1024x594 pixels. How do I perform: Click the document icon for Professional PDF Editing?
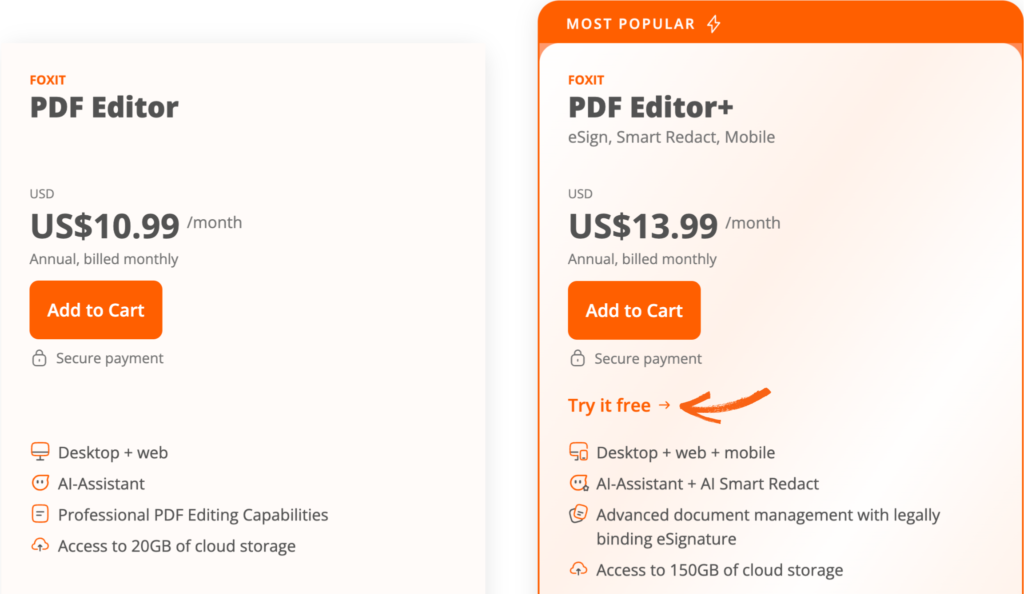[40, 514]
